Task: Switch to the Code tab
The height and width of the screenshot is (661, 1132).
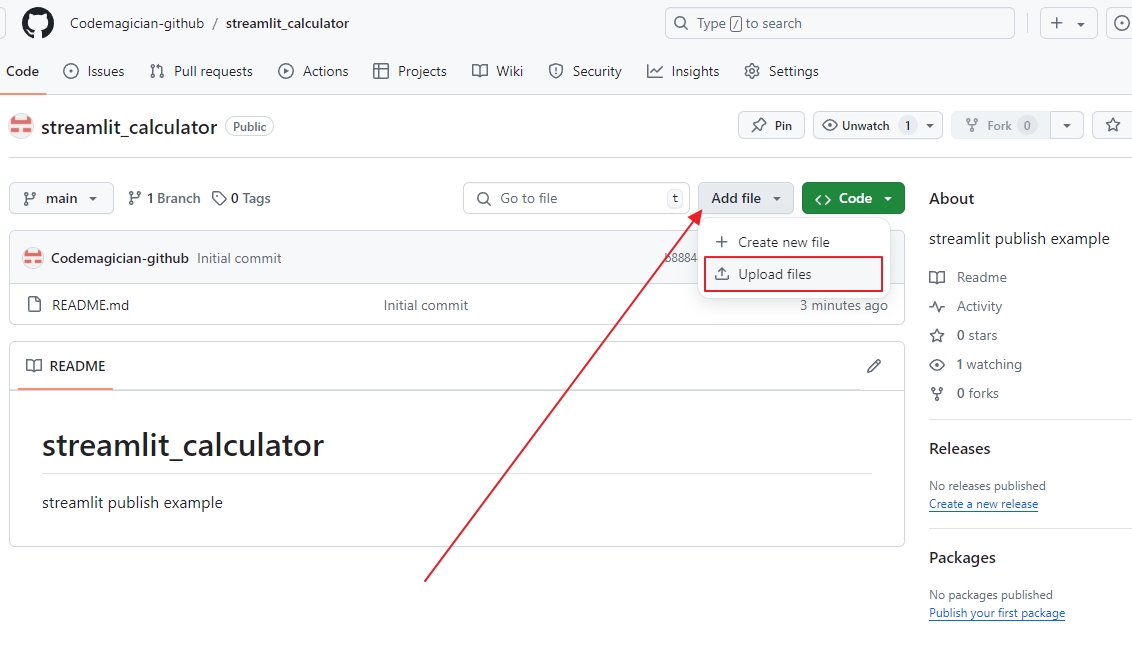Action: point(22,71)
